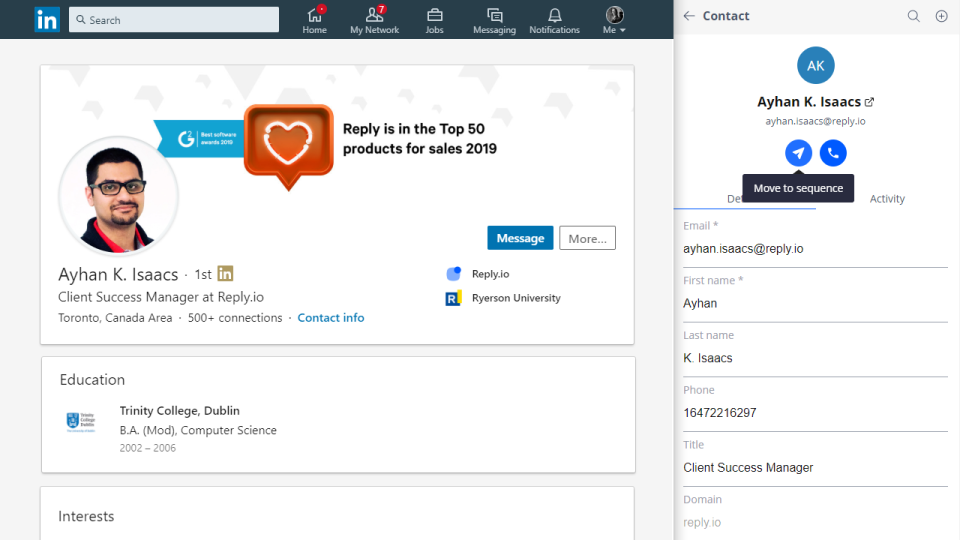Click Ryerson University logo icon
Screen dimensions: 960x540
click(x=454, y=298)
